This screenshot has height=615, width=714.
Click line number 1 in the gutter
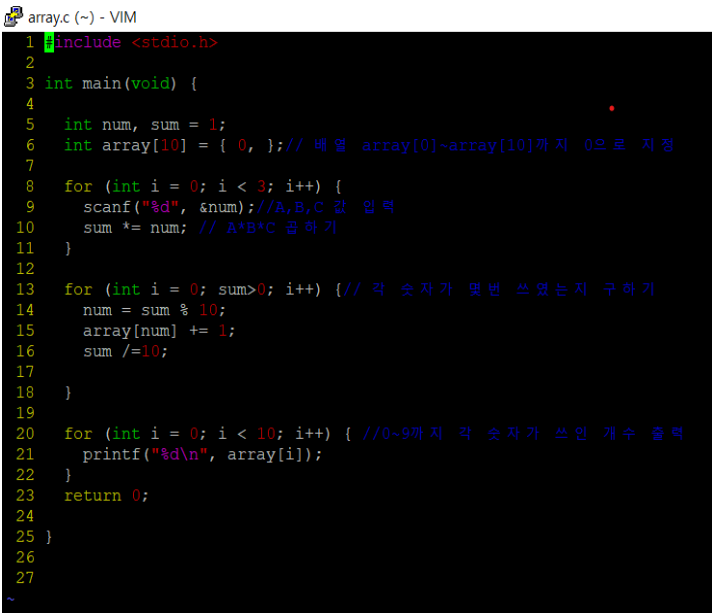(x=30, y=42)
